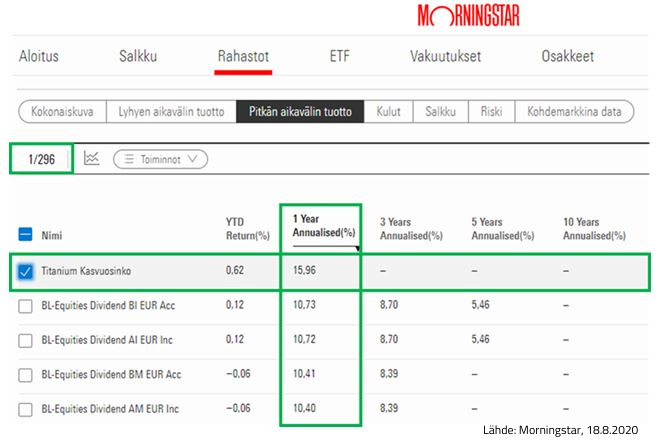Sort by YTD Return(%) column

click(x=247, y=229)
